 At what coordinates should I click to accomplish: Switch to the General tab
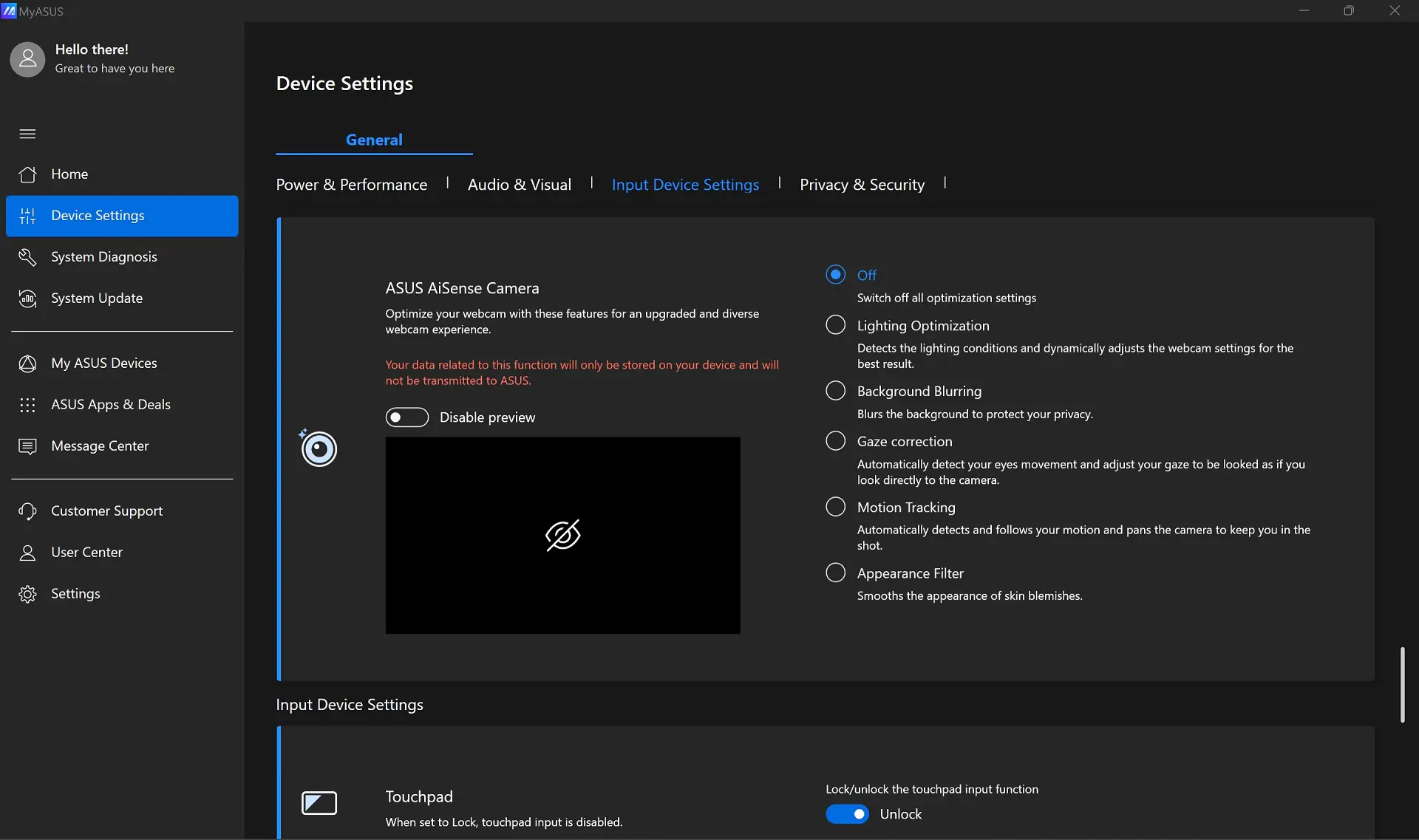[374, 140]
